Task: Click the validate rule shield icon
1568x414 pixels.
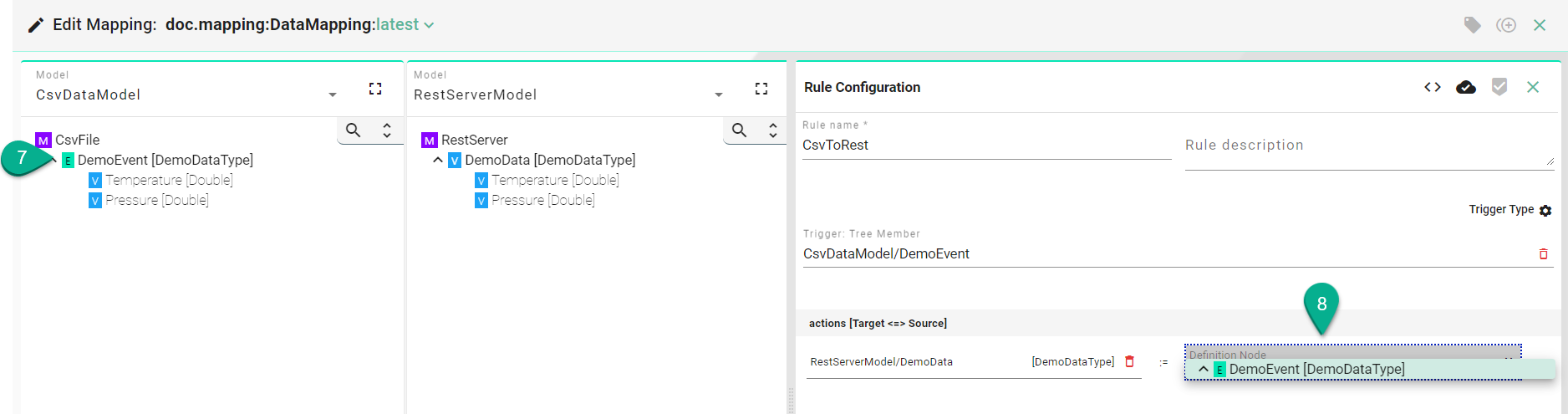Action: tap(1499, 87)
